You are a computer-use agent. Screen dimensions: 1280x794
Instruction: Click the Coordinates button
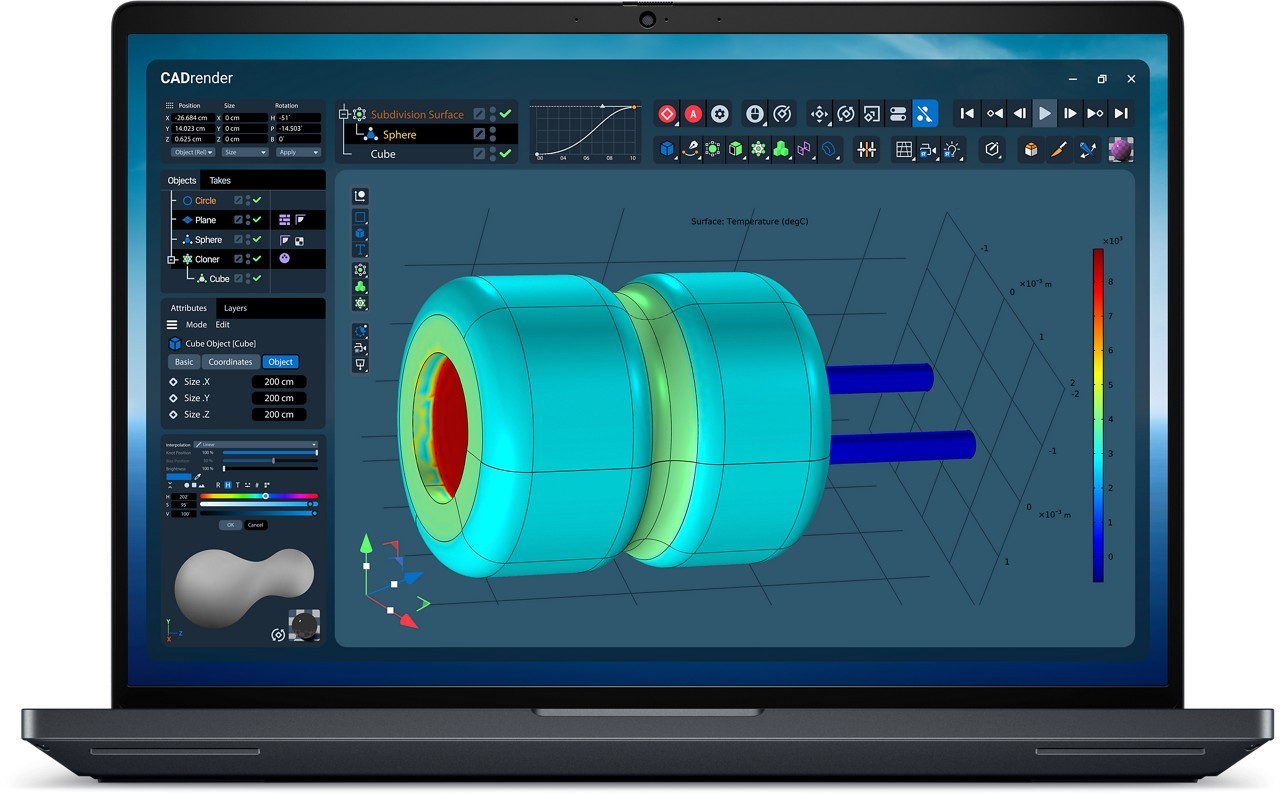click(x=231, y=362)
